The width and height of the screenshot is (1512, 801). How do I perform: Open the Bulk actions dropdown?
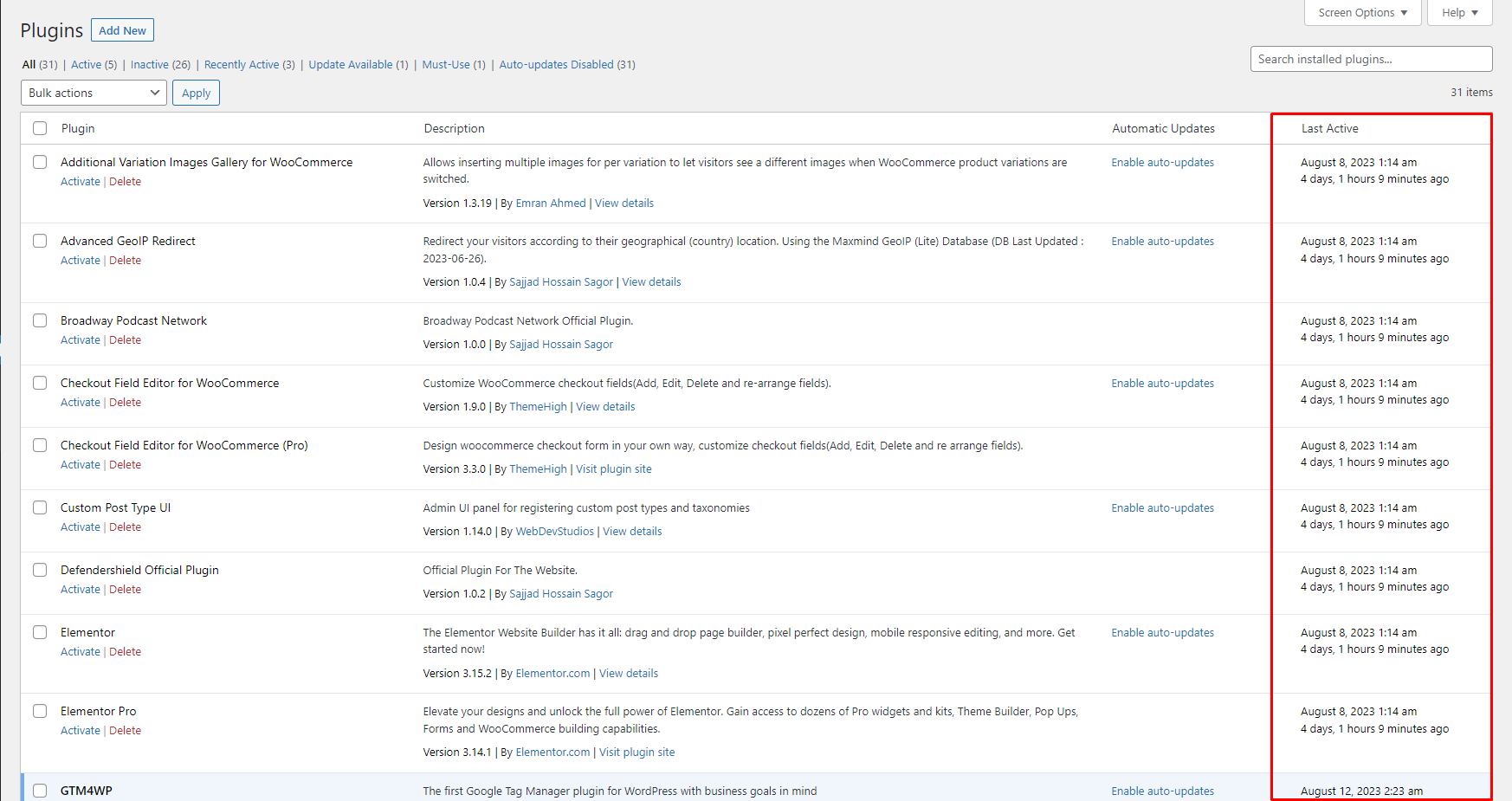(x=94, y=93)
